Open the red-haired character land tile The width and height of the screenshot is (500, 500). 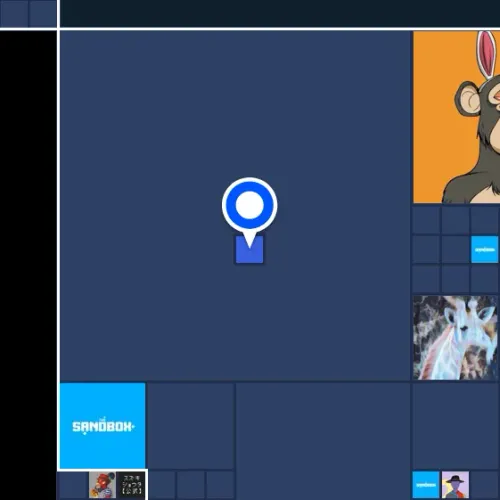tap(102, 485)
